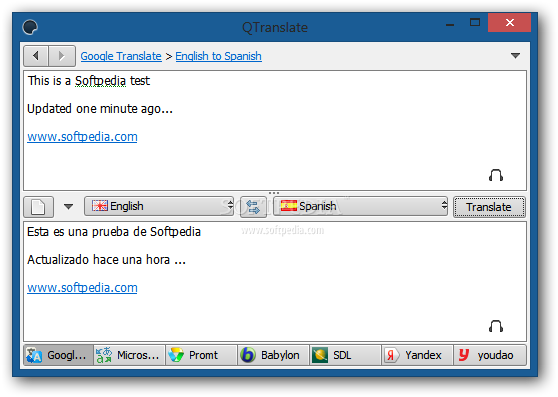This screenshot has height=397, width=558.
Task: Click 'Esta es una prueba de Softpedia' text
Action: [x=114, y=232]
